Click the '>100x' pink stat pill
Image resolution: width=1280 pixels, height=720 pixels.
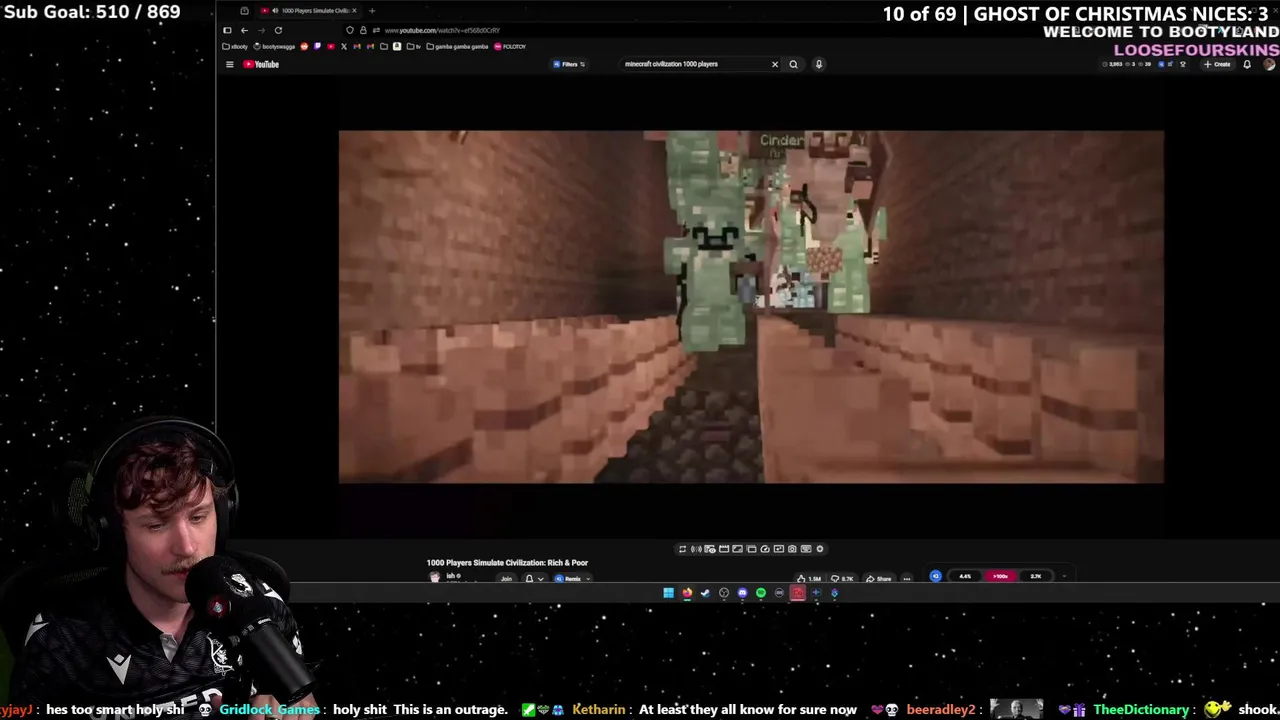(x=1000, y=576)
